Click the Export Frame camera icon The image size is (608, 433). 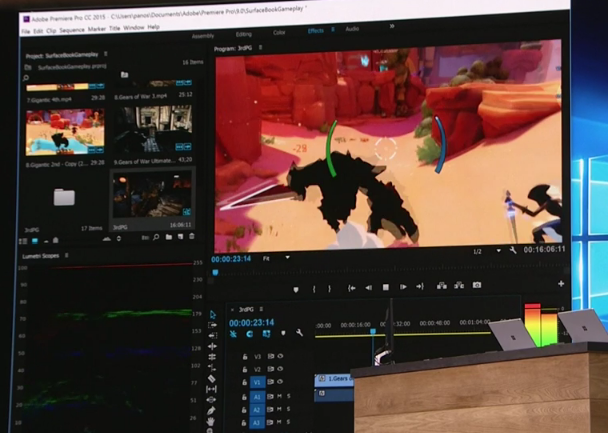pos(477,287)
